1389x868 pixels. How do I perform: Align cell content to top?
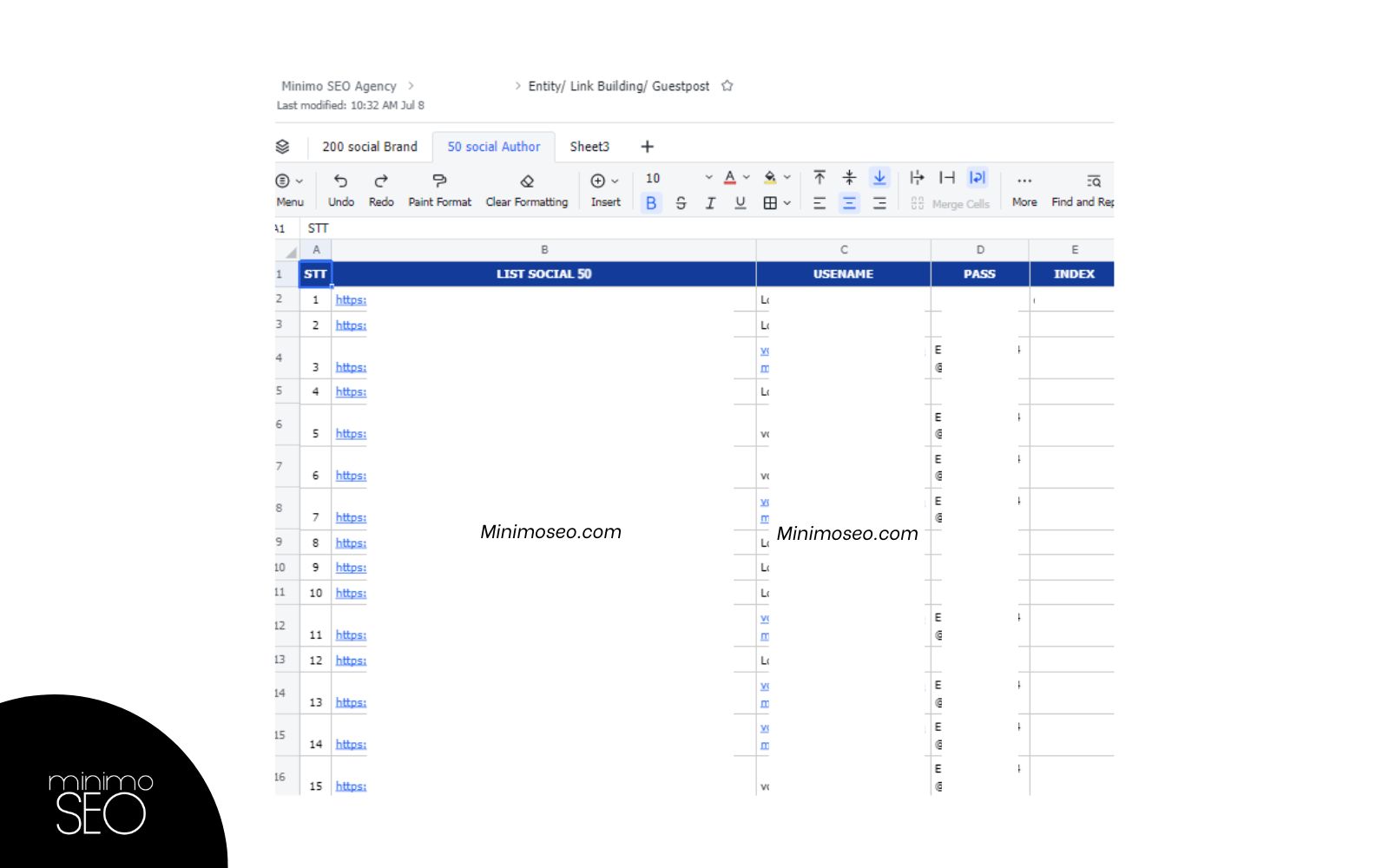tap(819, 178)
